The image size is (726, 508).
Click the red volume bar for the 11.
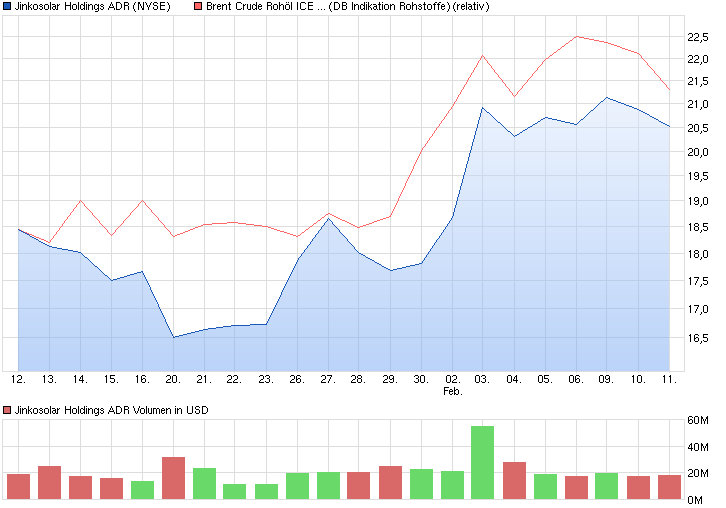click(670, 487)
